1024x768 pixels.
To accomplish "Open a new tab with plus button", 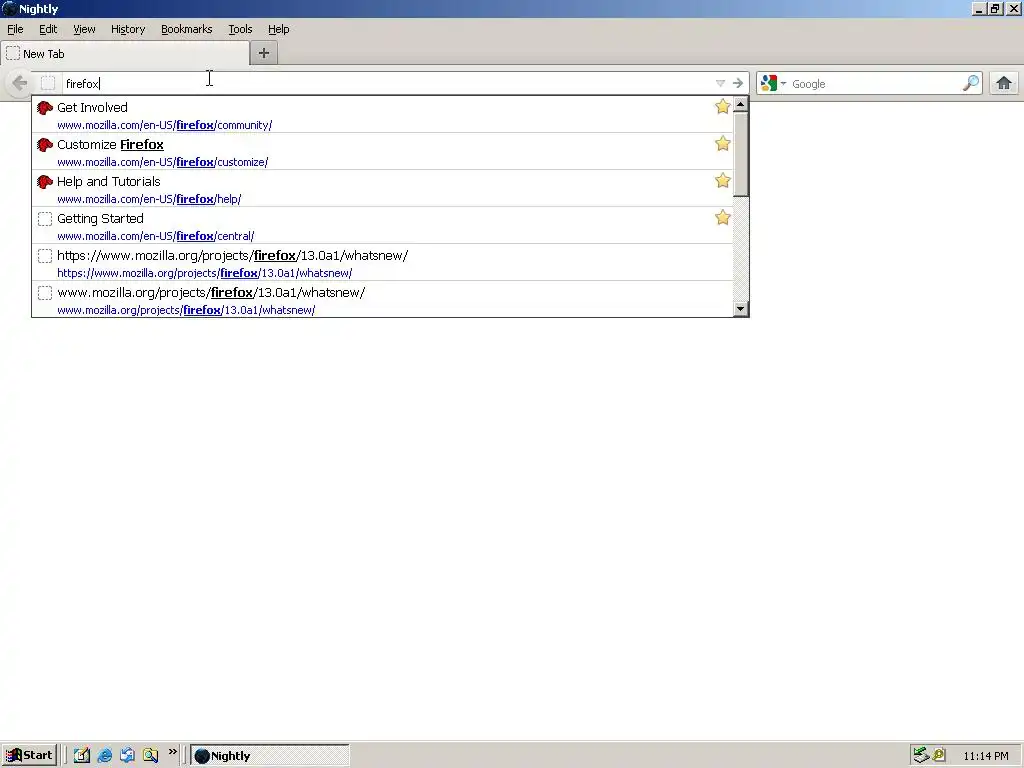I will [x=264, y=54].
